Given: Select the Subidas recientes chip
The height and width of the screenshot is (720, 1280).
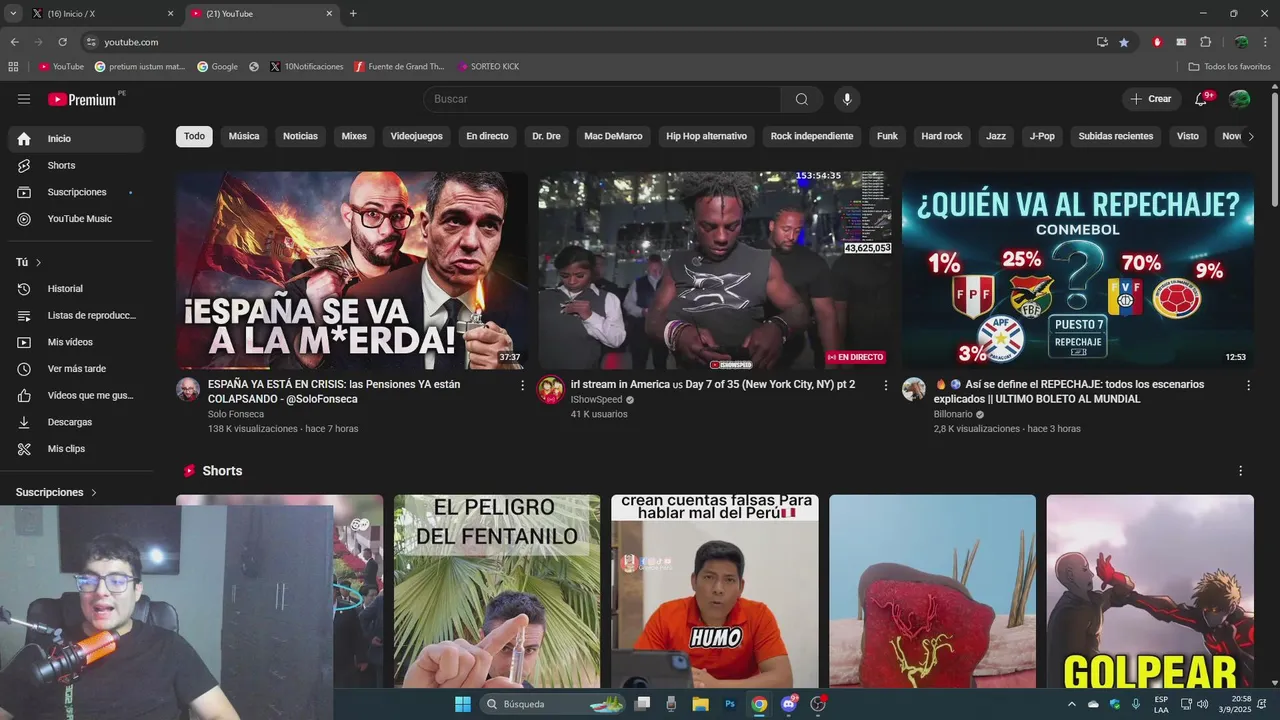Looking at the screenshot, I should tap(1116, 136).
